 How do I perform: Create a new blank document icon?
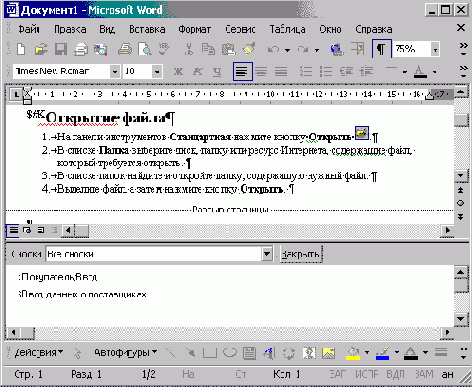click(x=21, y=49)
